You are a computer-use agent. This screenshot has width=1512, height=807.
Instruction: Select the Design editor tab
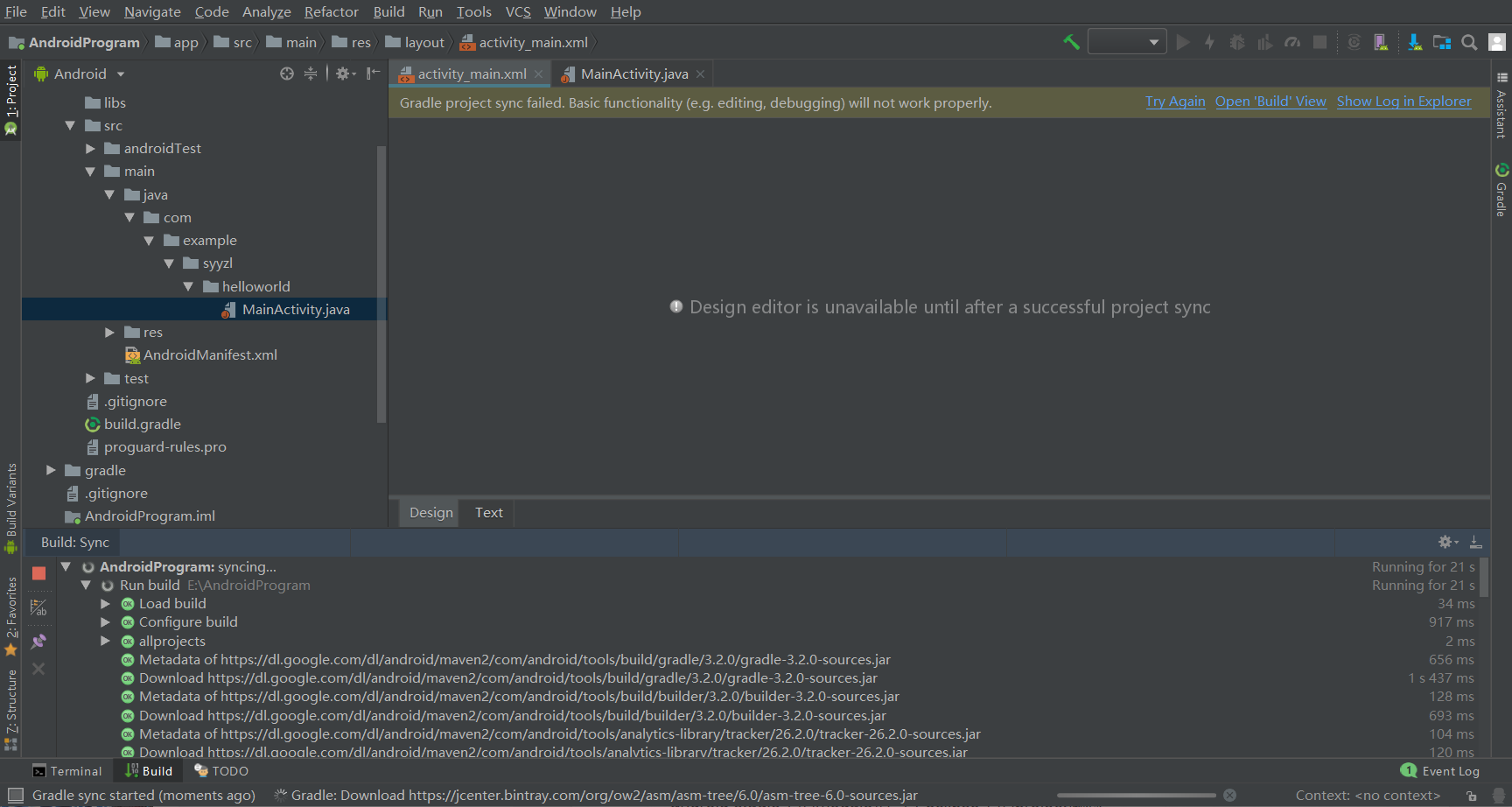(x=430, y=512)
